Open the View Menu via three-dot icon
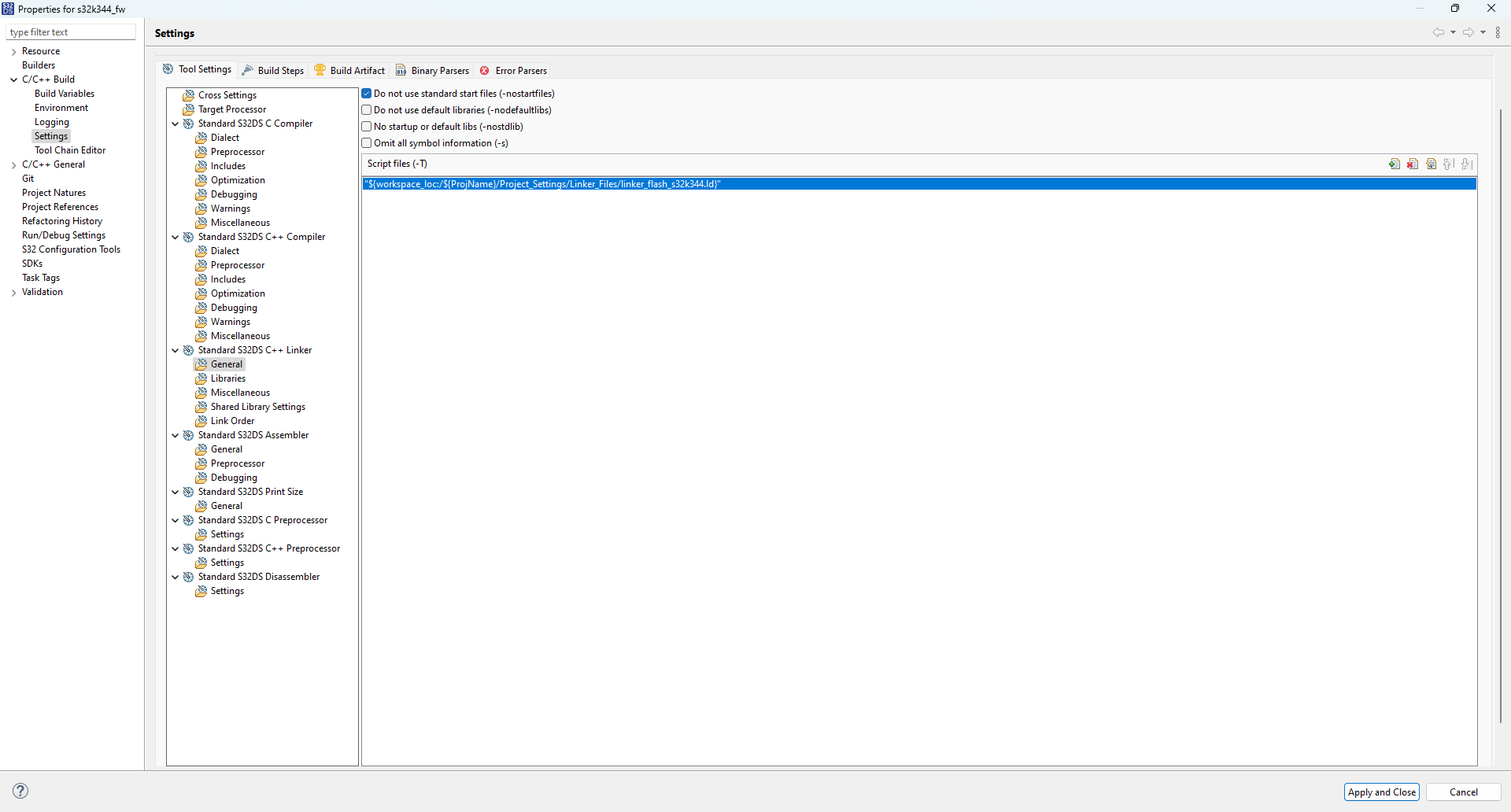The height and width of the screenshot is (812, 1511). click(x=1499, y=32)
